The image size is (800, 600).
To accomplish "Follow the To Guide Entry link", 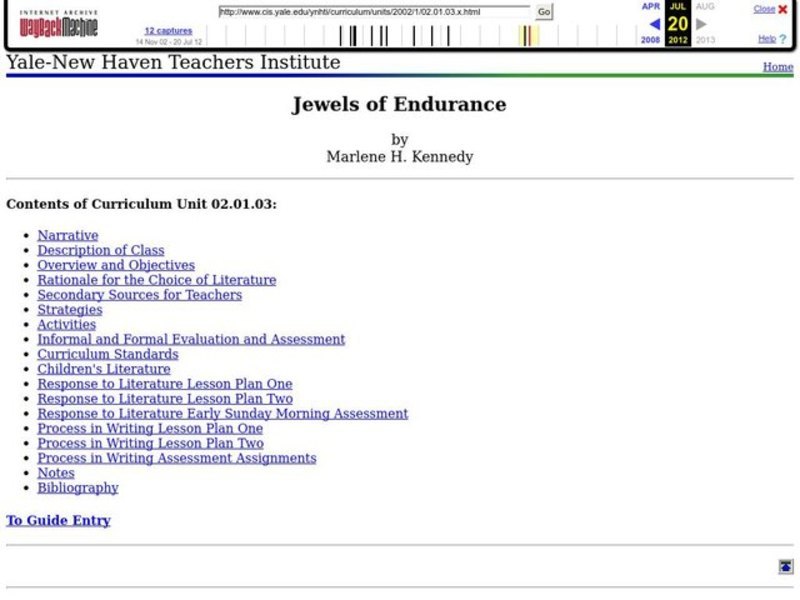I will click(58, 520).
